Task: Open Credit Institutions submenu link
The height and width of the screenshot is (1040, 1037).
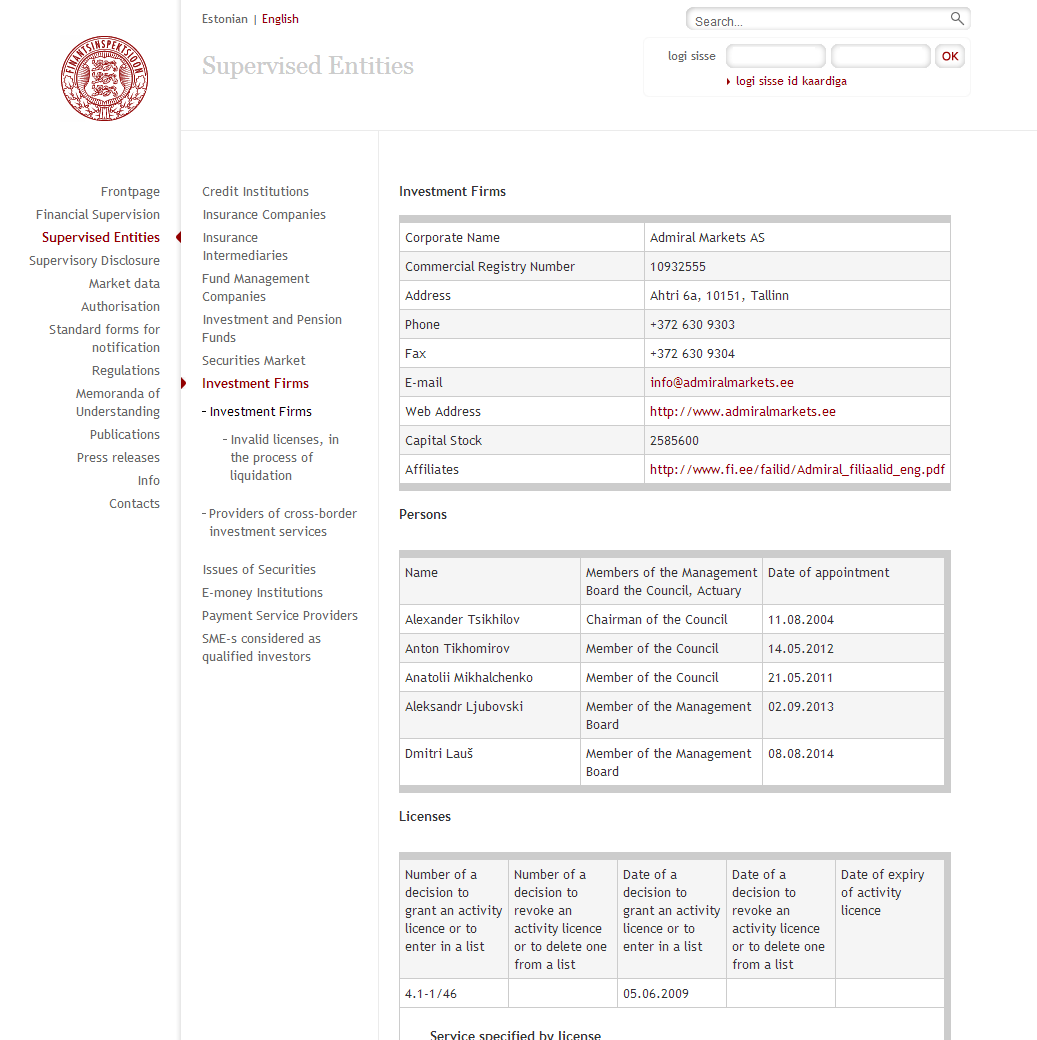Action: point(255,192)
